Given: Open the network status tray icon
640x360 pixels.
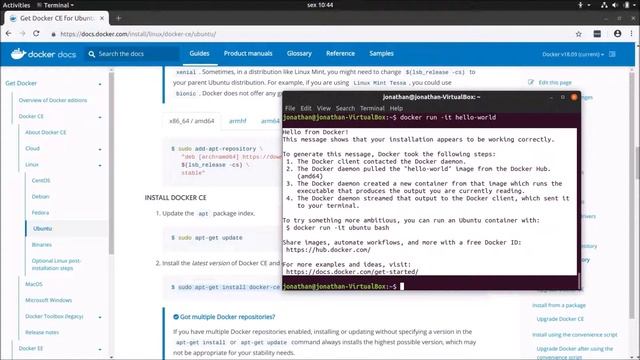Looking at the screenshot, I should point(604,5).
